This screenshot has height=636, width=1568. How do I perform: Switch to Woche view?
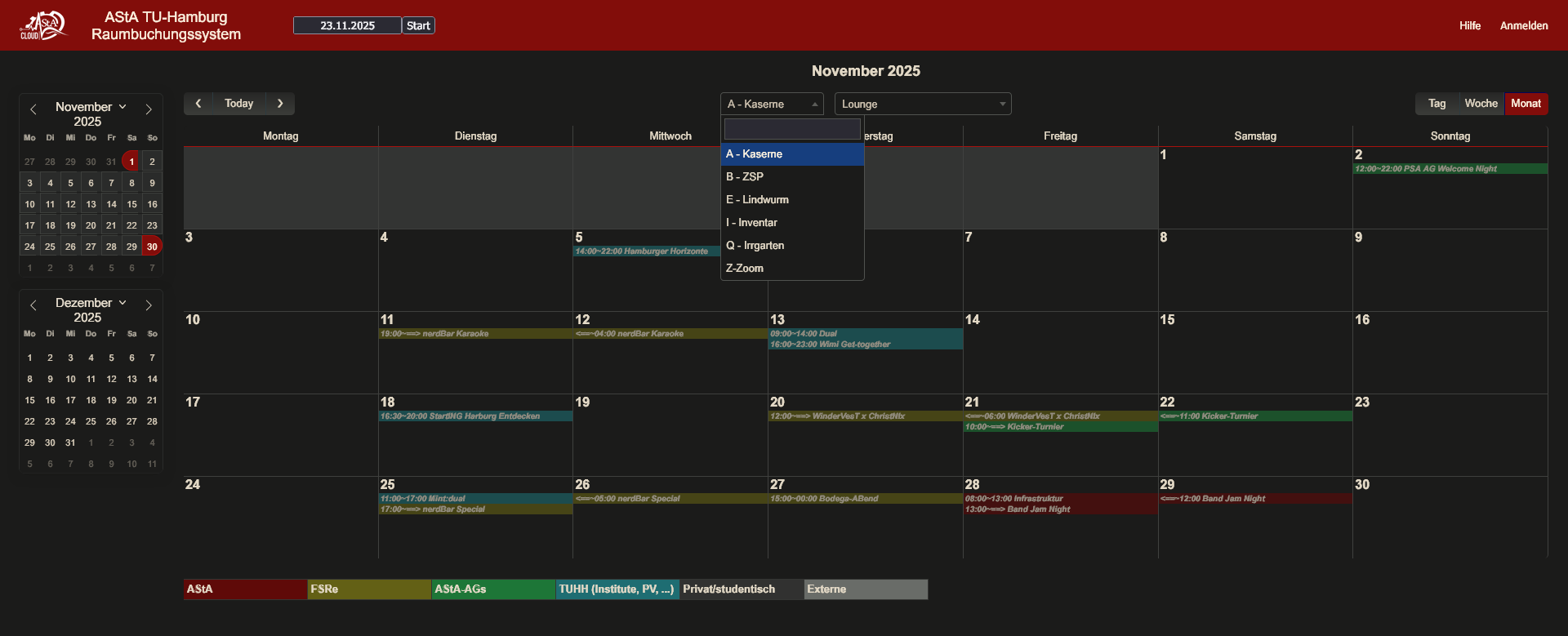point(1481,104)
